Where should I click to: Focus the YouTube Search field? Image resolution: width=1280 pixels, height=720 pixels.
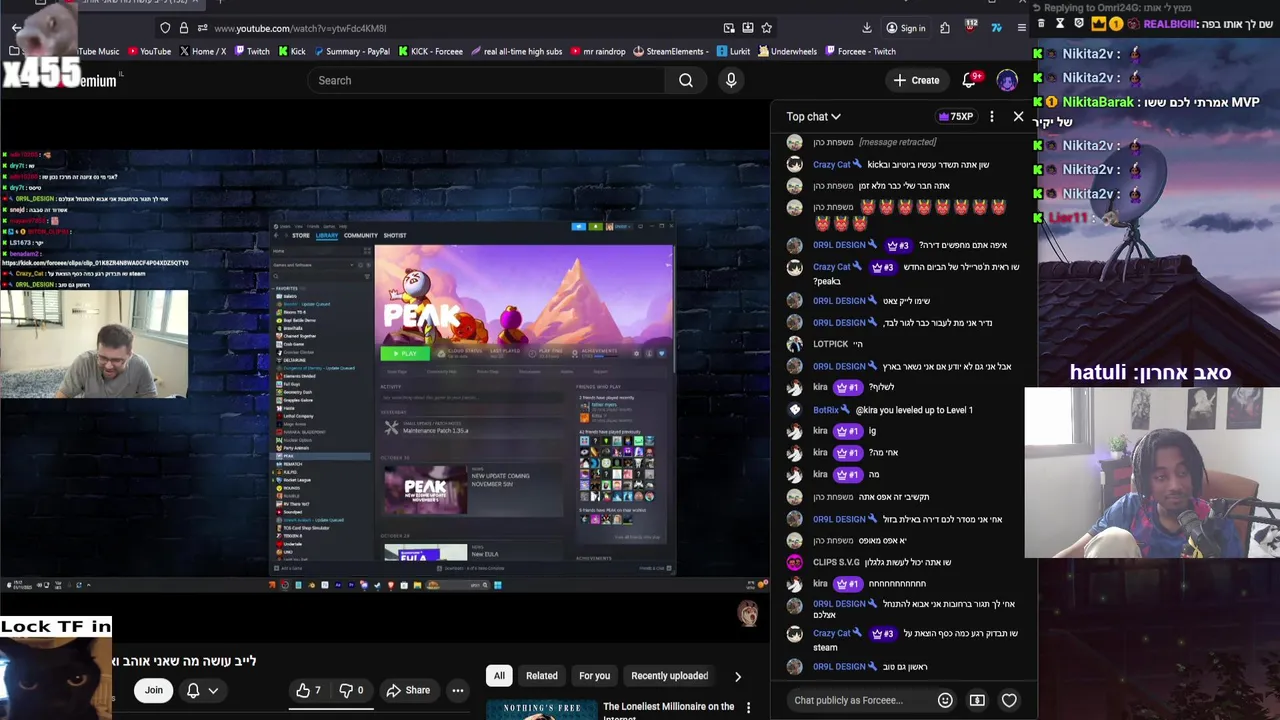pos(487,80)
